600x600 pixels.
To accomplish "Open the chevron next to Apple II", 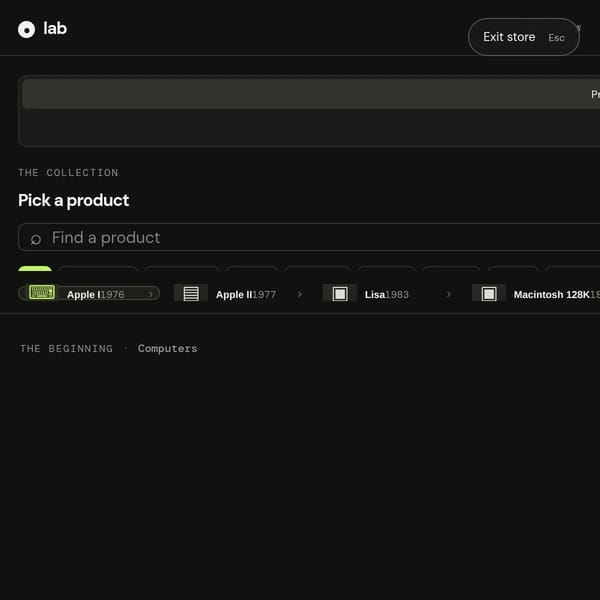I will pyautogui.click(x=300, y=294).
